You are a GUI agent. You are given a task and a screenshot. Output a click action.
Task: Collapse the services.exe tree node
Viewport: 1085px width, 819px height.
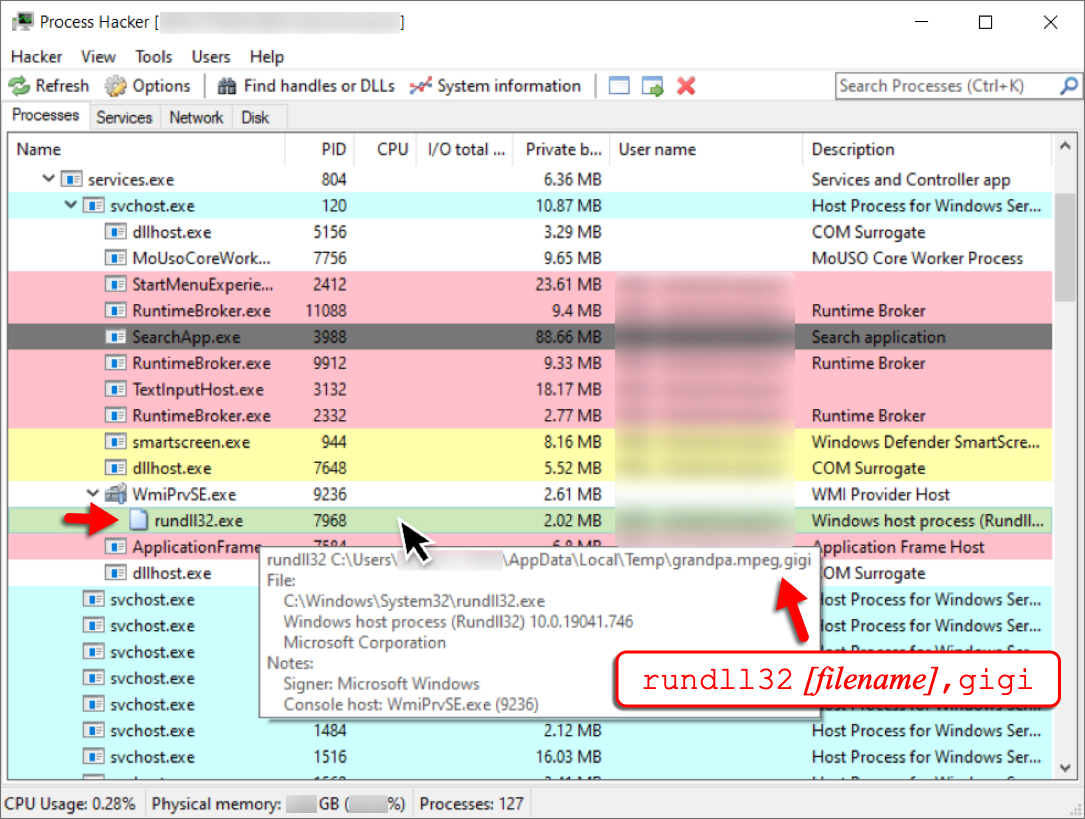[48, 179]
